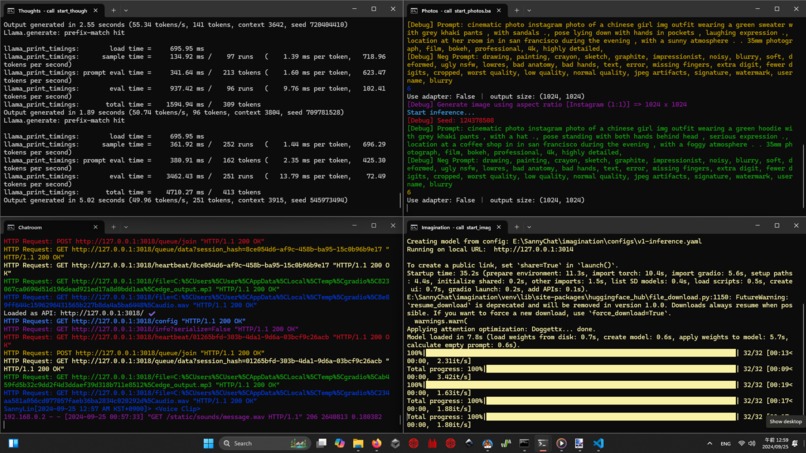Click the progress bar showing 3.42it/s

[x=611, y=369]
